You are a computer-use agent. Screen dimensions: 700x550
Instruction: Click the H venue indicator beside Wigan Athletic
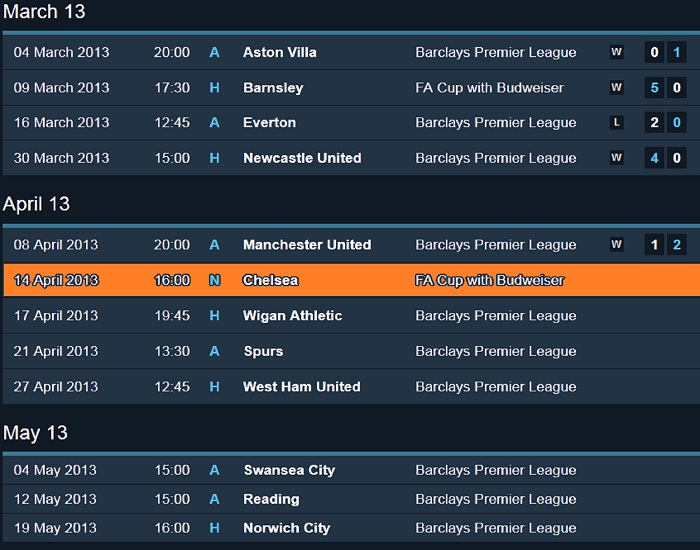214,316
